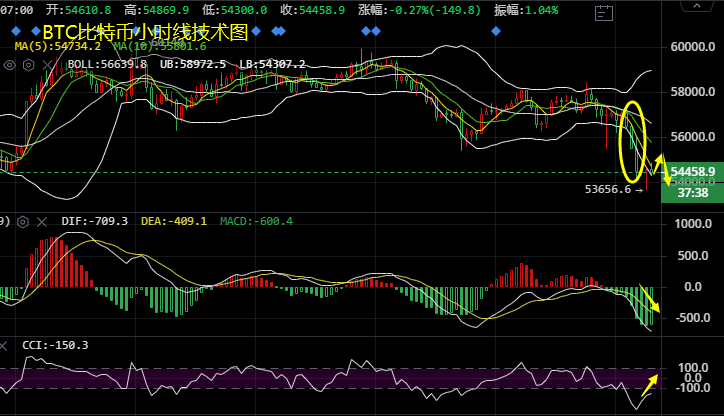The width and height of the screenshot is (724, 416).
Task: Select the UB:58972.5 upper band label
Action: (x=193, y=64)
